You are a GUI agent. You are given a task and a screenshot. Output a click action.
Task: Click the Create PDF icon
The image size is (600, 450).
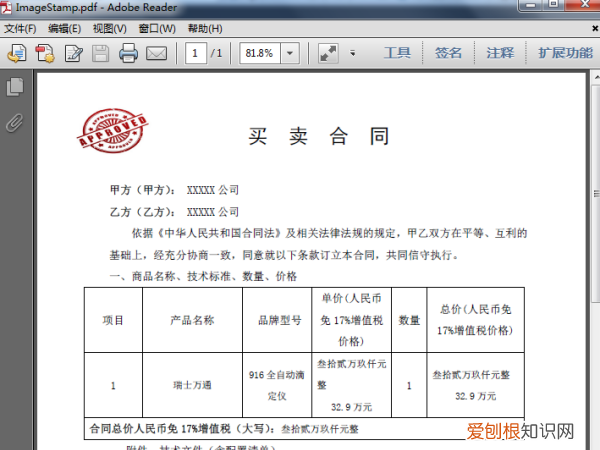tap(45, 53)
